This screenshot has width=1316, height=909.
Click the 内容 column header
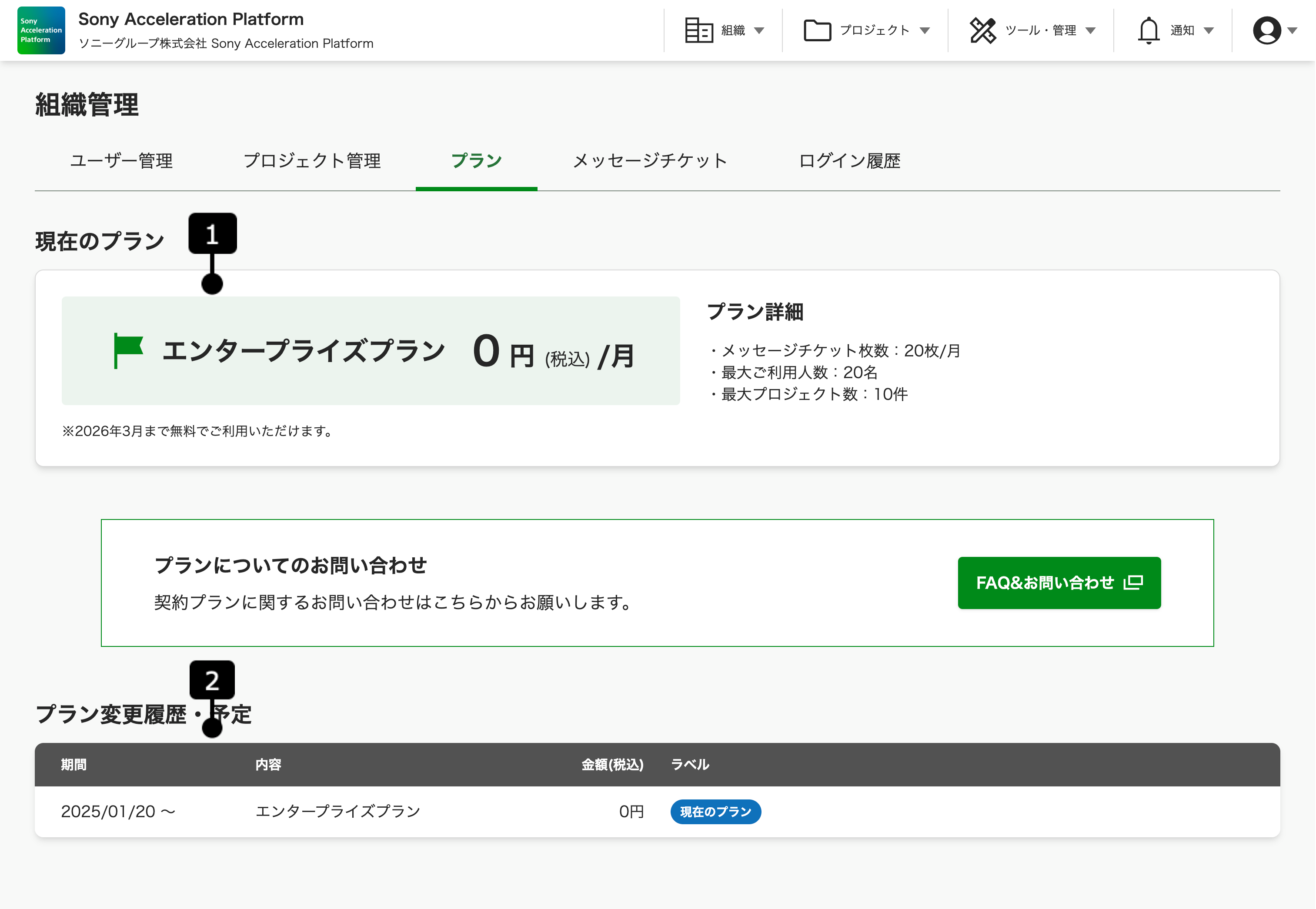point(268,764)
